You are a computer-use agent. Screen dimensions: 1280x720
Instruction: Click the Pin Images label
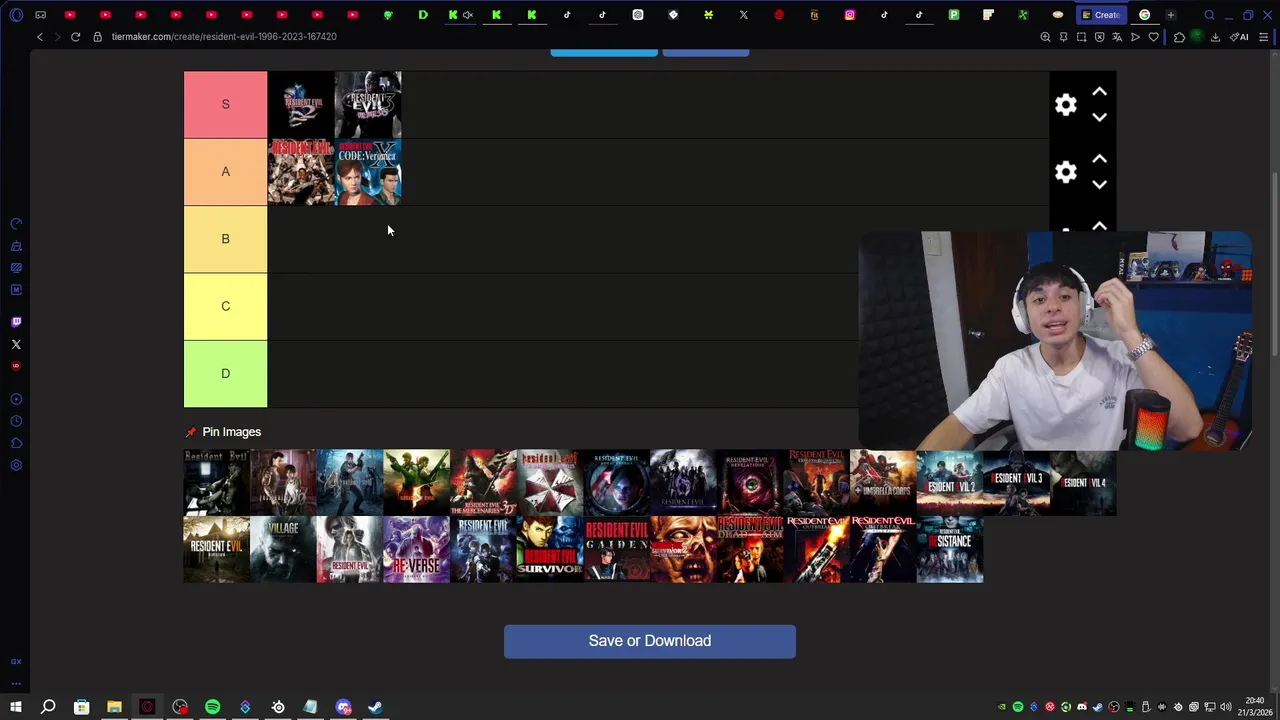pos(231,432)
